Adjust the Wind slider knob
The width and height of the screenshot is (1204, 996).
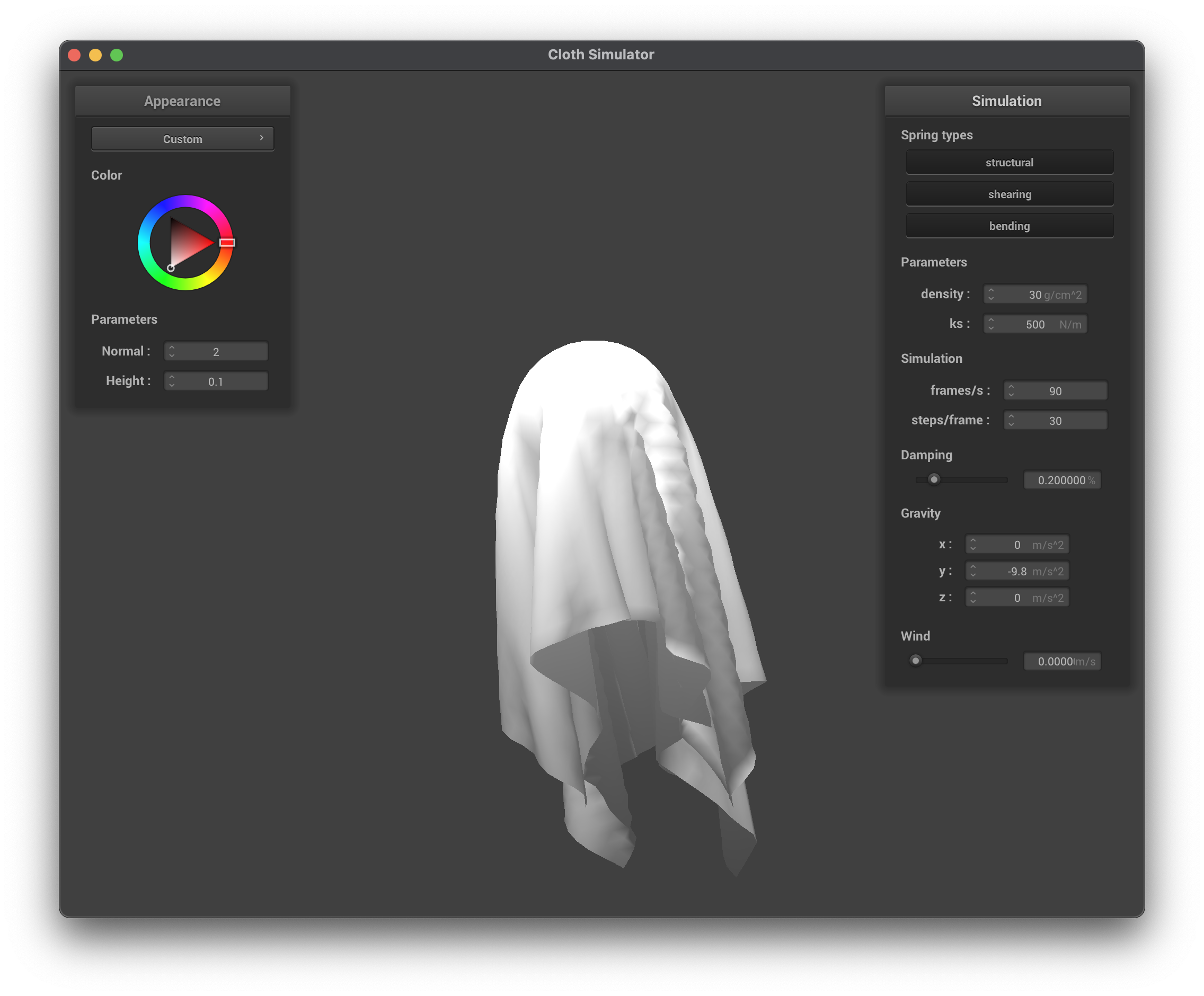click(915, 660)
